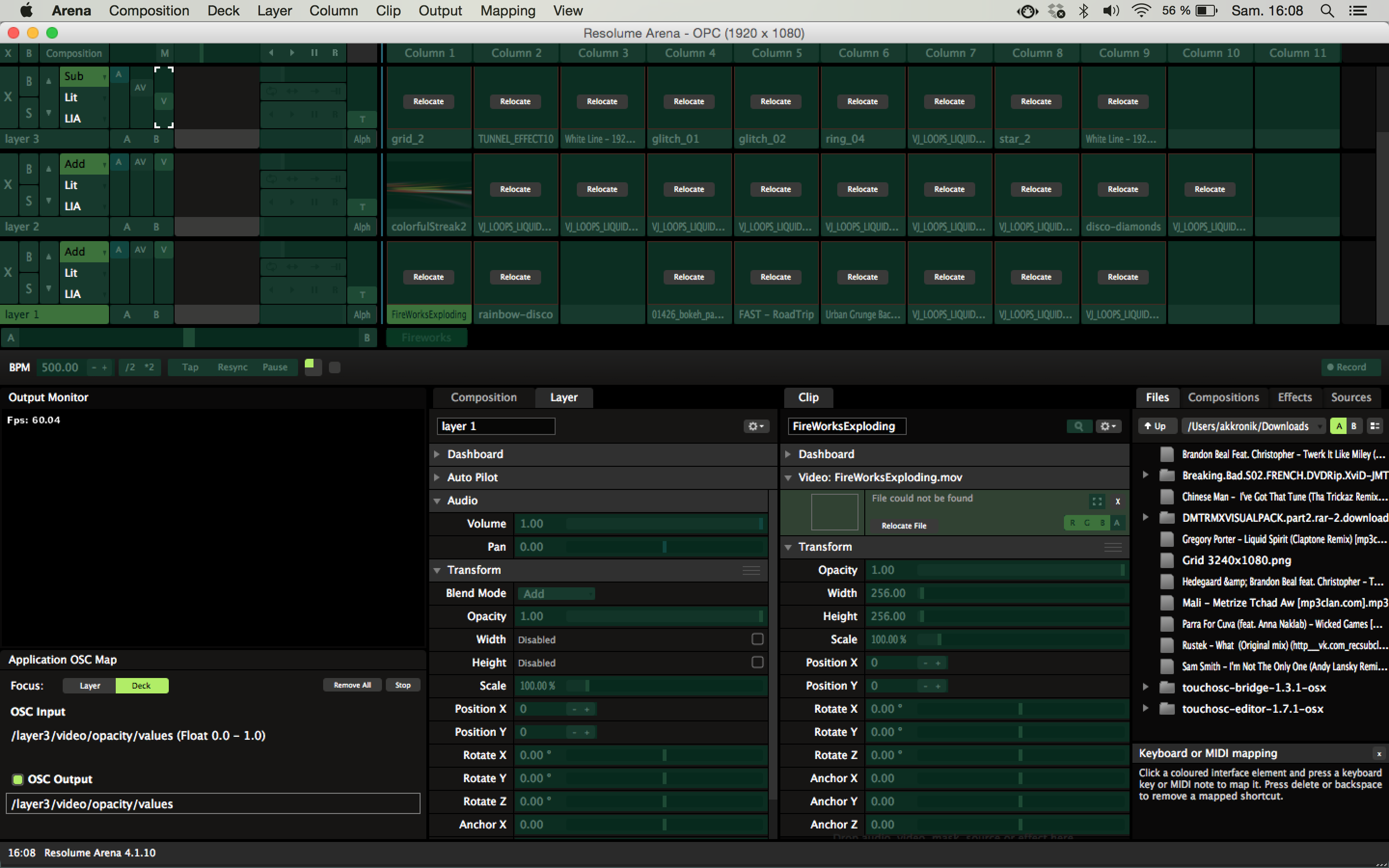Switch to the Effects tab
Viewport: 1389px width, 868px height.
tap(1294, 397)
